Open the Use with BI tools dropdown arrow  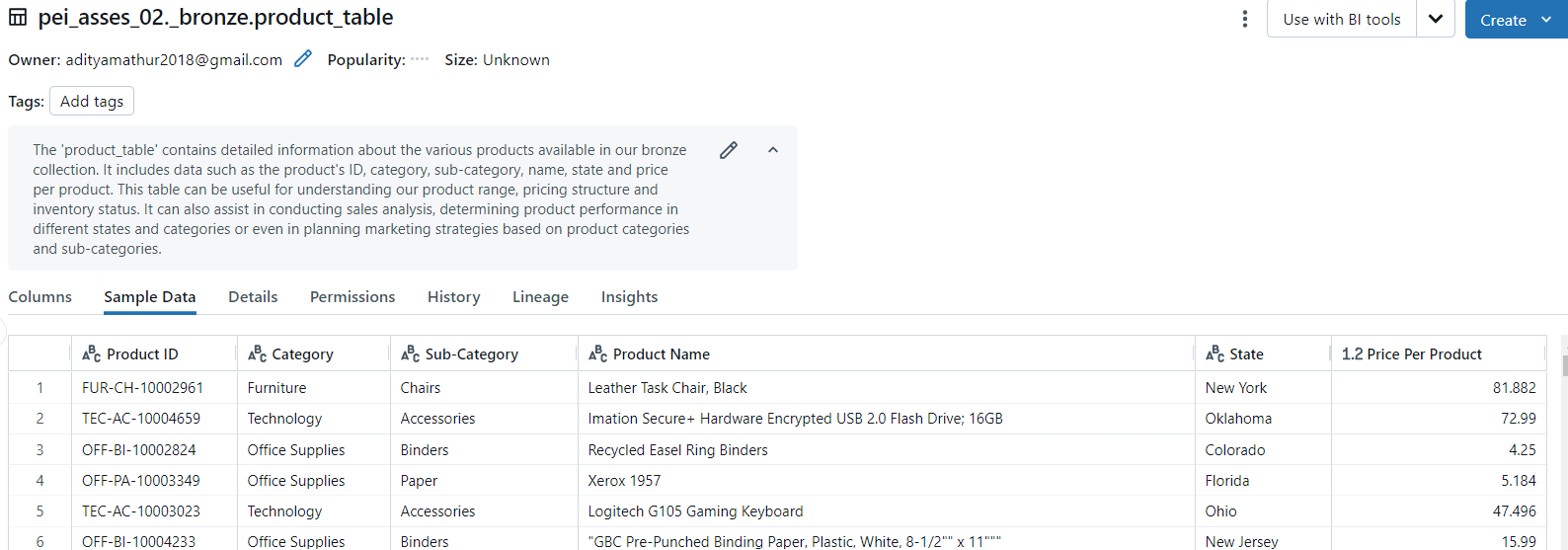click(x=1436, y=19)
